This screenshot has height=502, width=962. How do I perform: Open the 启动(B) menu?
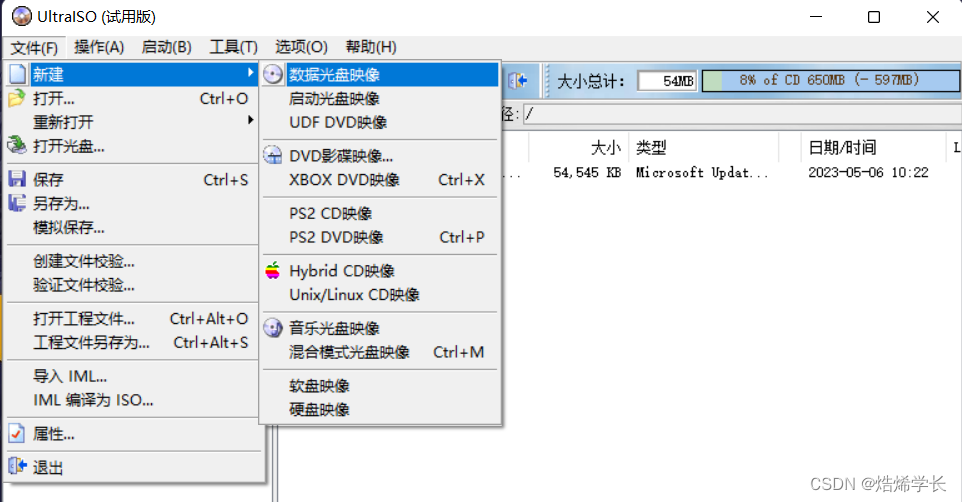point(166,47)
